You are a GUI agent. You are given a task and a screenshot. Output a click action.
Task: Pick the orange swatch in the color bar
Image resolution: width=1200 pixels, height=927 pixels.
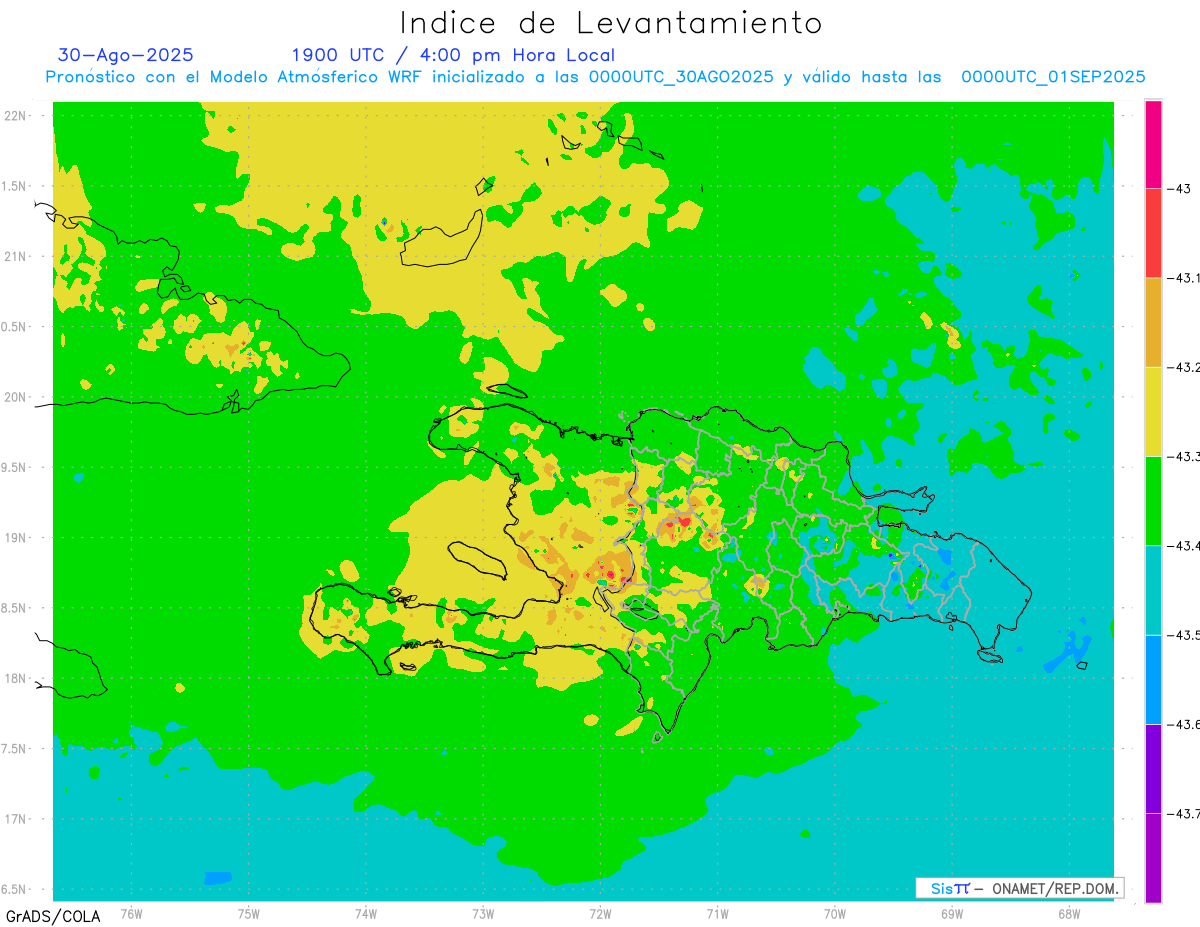point(1153,322)
